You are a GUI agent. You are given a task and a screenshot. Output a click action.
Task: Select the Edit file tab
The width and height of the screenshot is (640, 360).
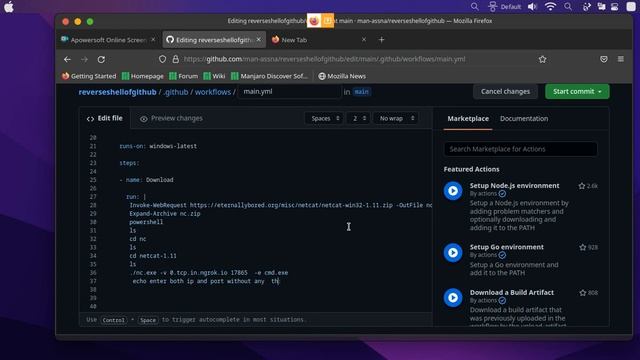tap(104, 118)
